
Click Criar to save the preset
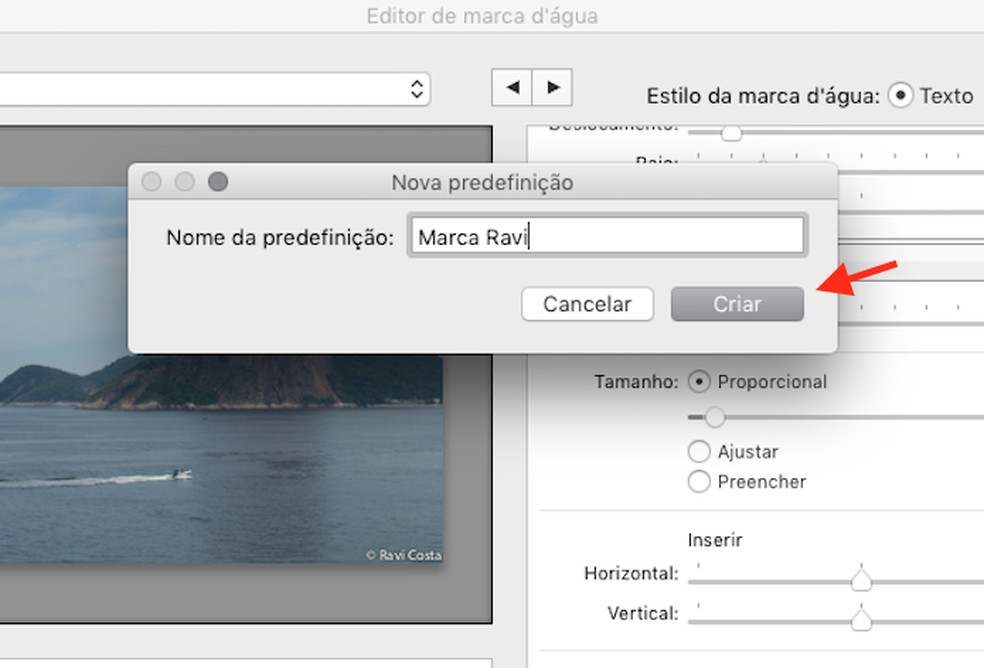(x=737, y=304)
